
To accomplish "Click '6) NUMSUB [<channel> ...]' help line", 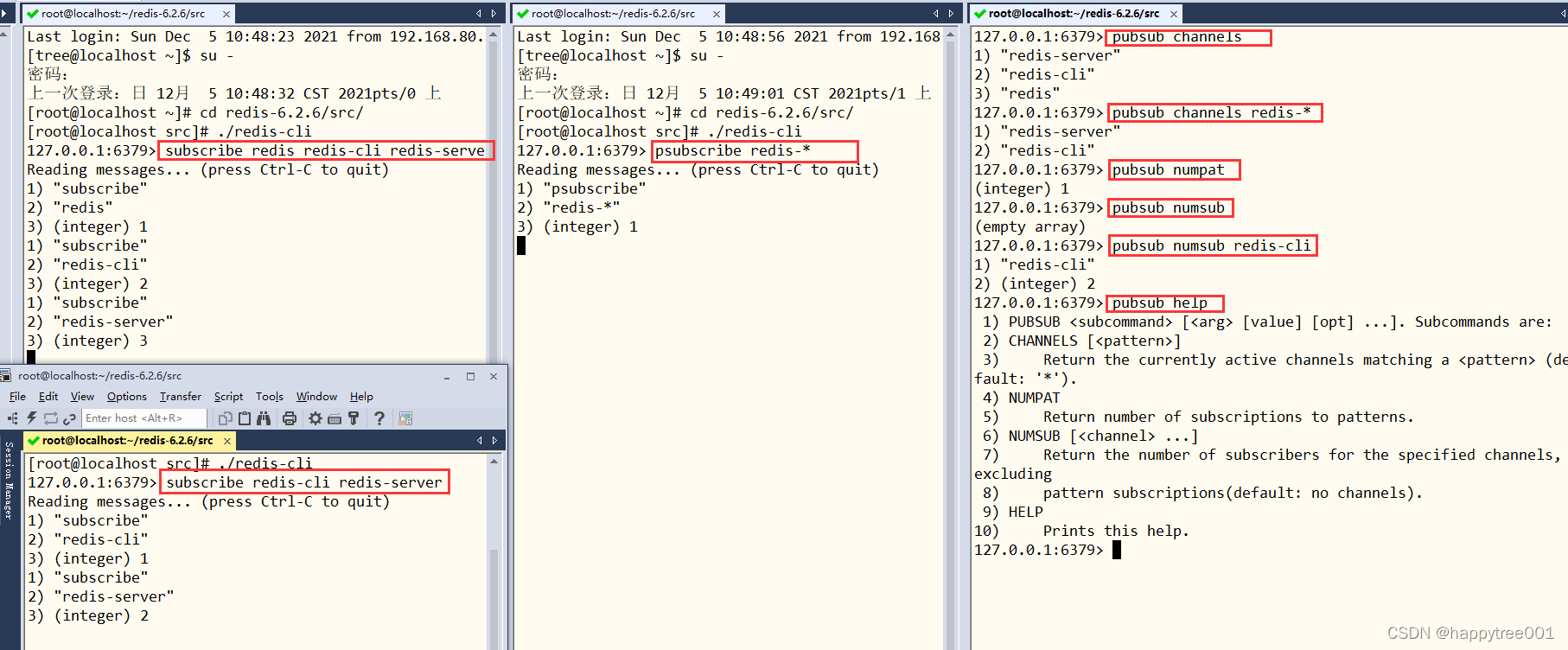I will click(x=1090, y=436).
